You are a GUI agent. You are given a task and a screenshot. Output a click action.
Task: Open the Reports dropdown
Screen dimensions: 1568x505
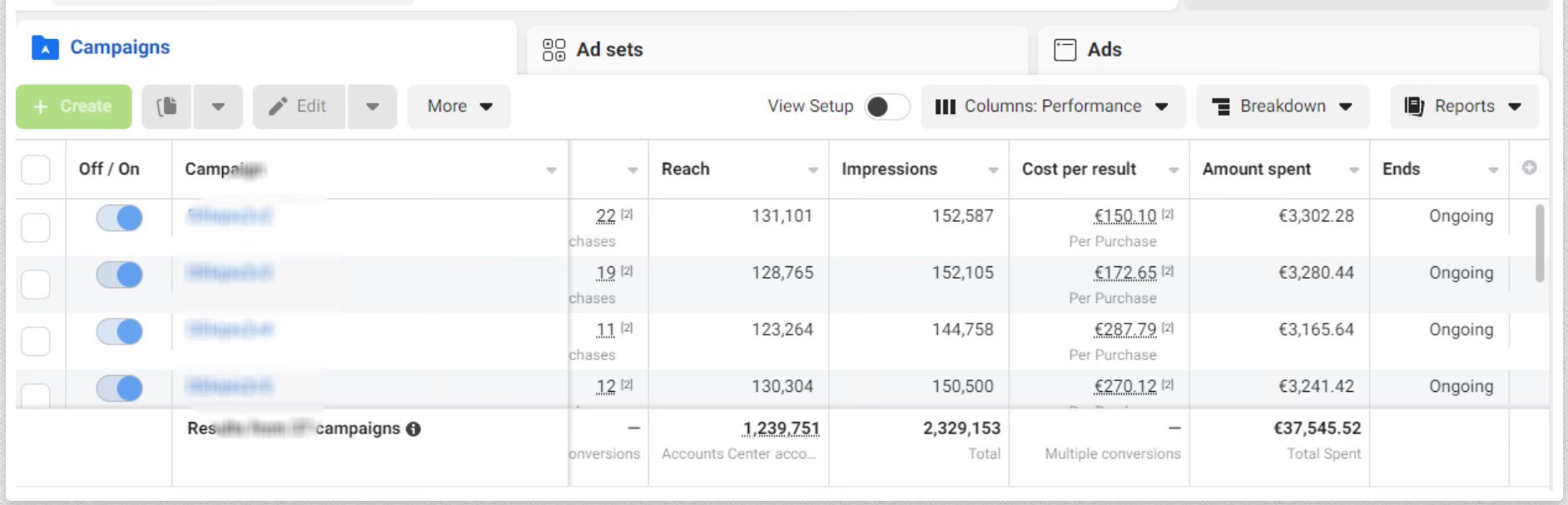pyautogui.click(x=1464, y=106)
